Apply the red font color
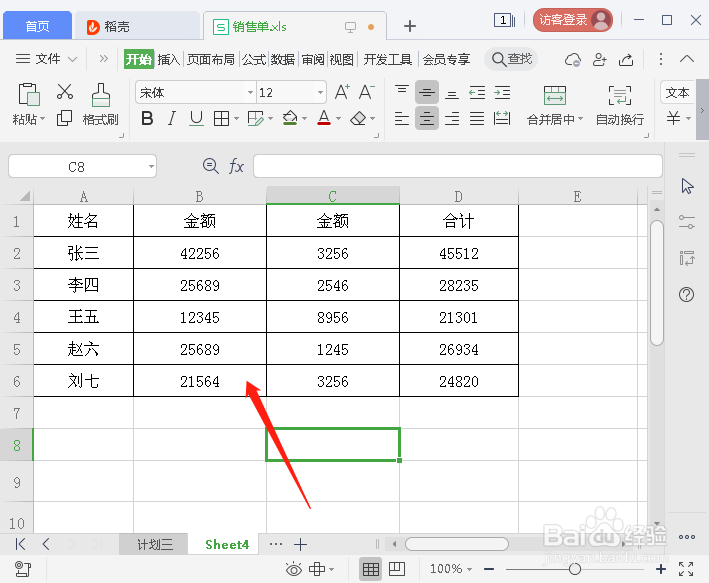 [324, 118]
